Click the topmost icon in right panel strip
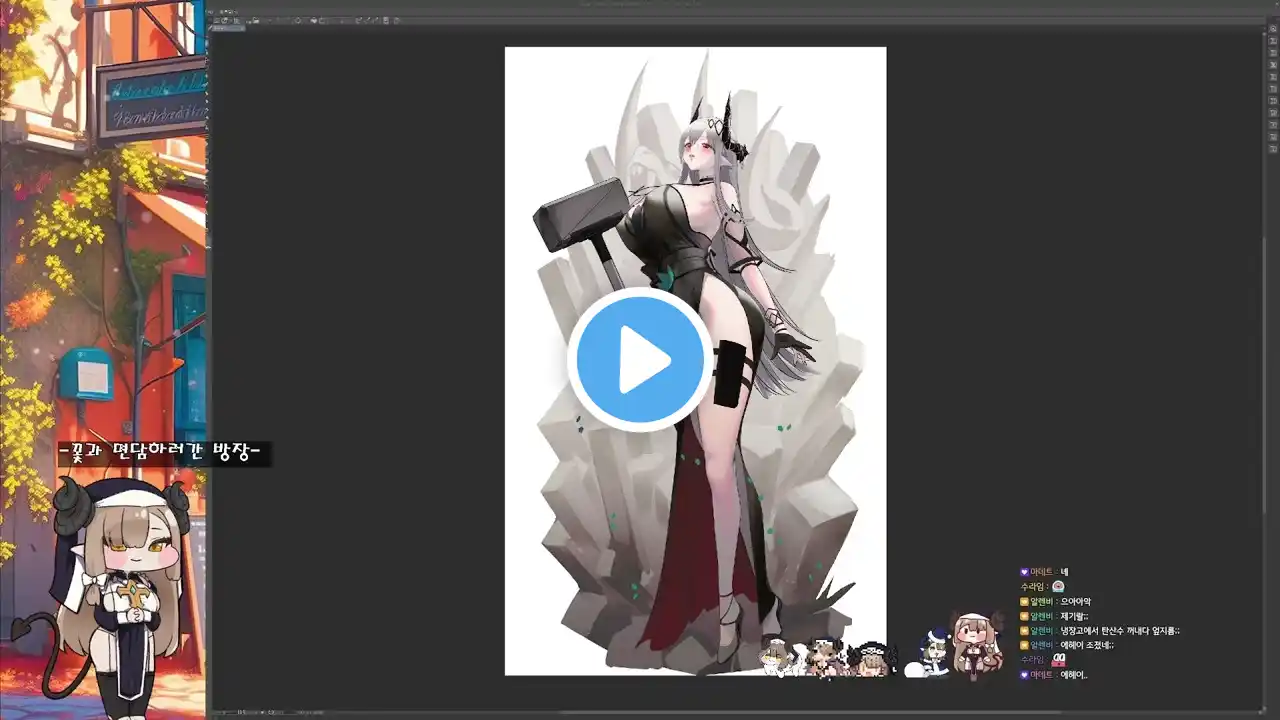1280x720 pixels. [x=1273, y=27]
